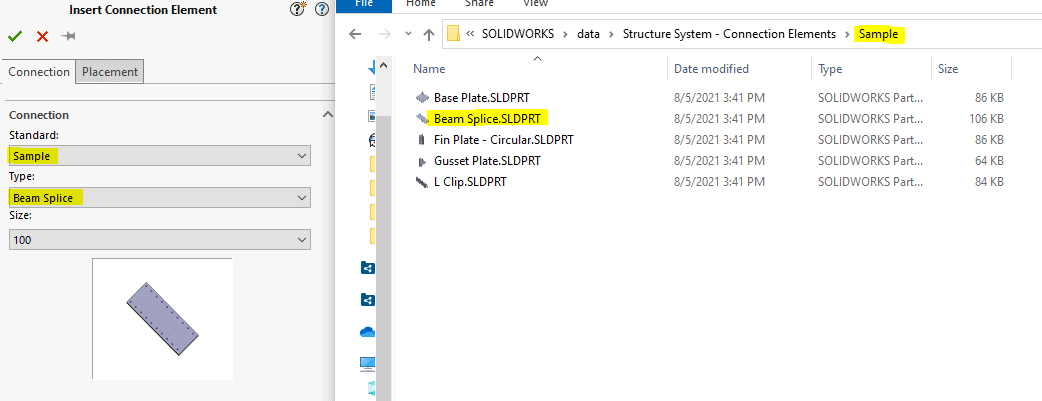Expand the arrow after data breadcrumb

pos(611,34)
